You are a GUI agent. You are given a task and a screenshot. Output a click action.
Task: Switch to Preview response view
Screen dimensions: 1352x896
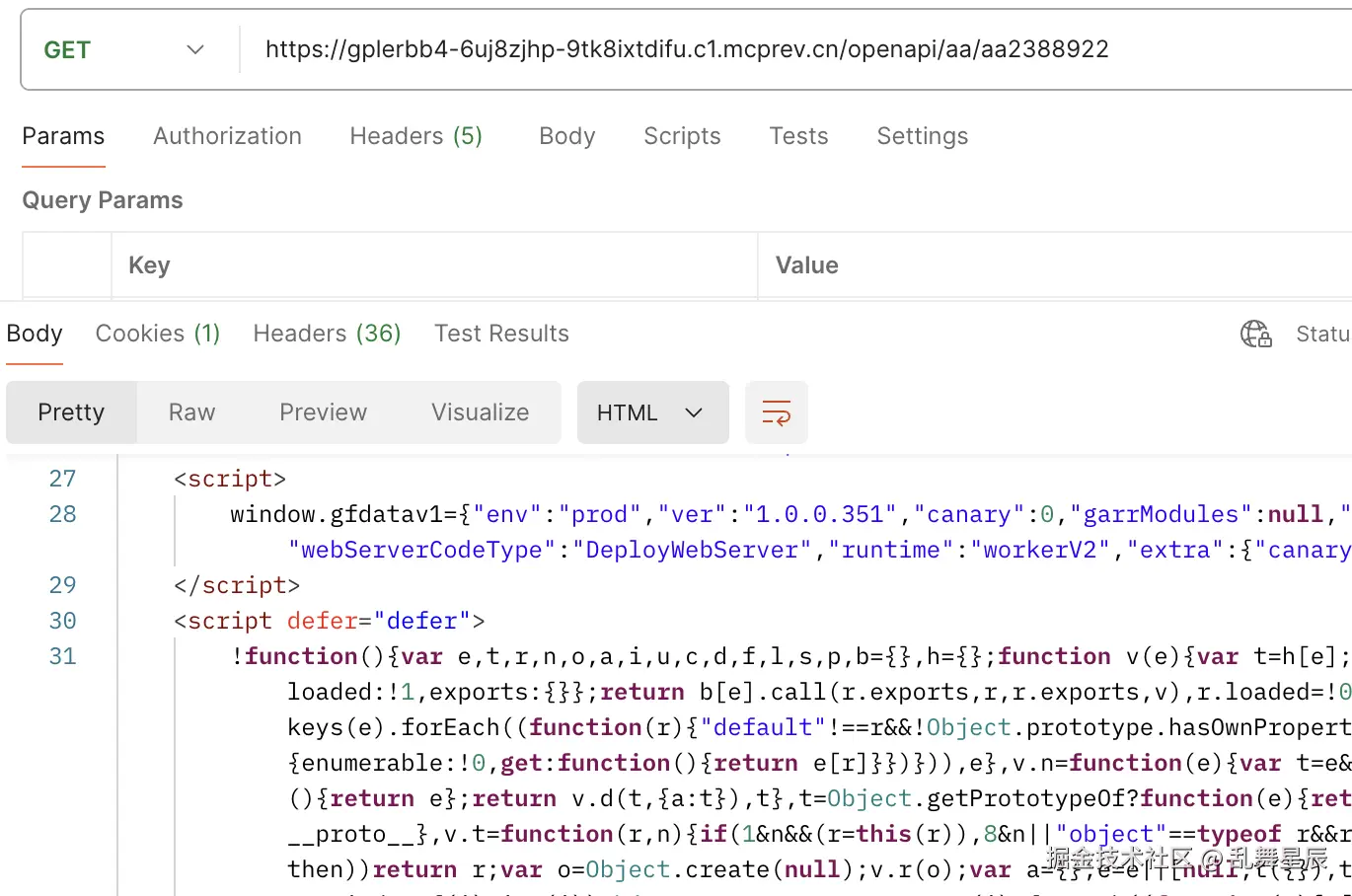[323, 412]
